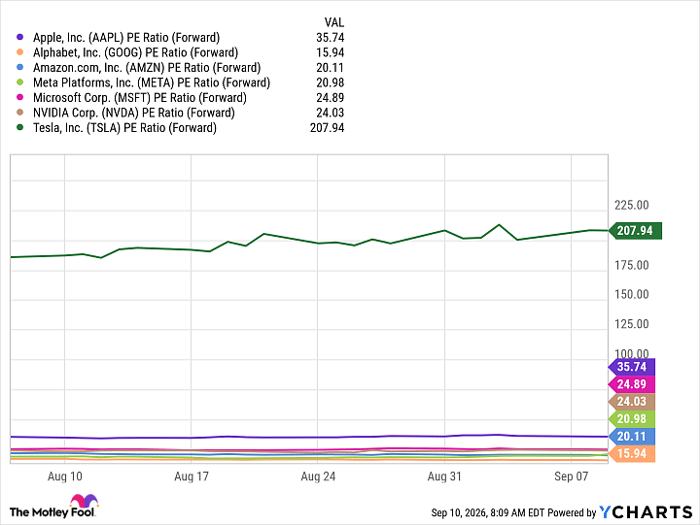Click the Aug 31 x-axis label
This screenshot has width=700, height=525.
pyautogui.click(x=444, y=476)
